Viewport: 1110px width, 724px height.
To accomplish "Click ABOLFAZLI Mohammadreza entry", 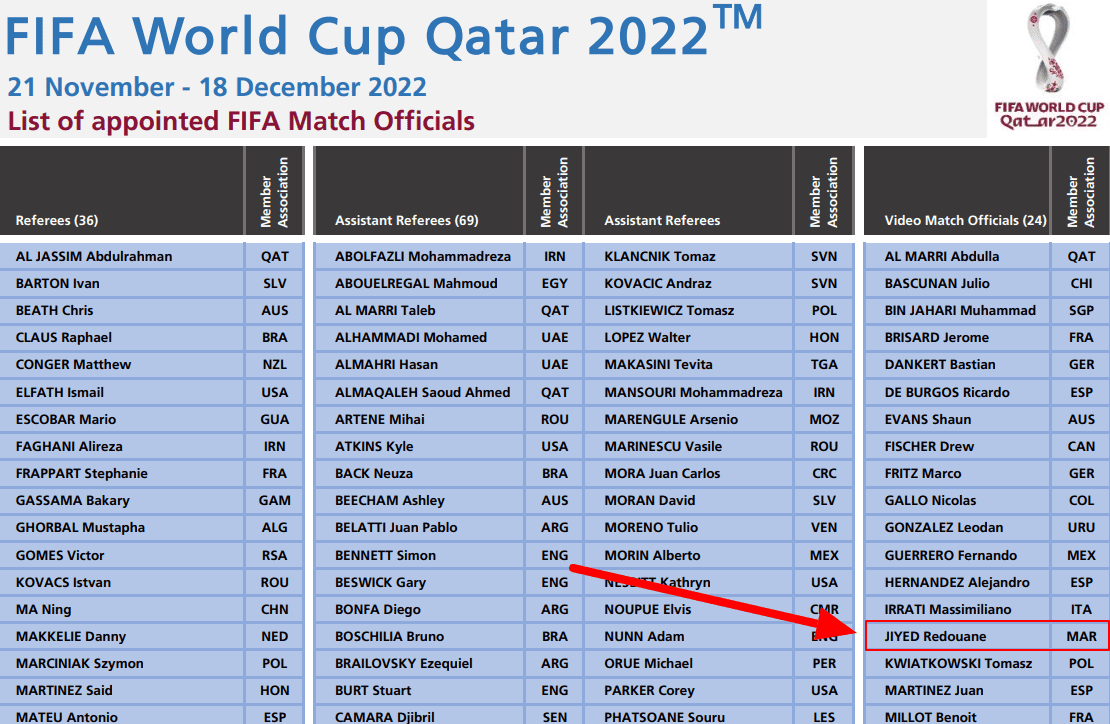I will pos(423,256).
